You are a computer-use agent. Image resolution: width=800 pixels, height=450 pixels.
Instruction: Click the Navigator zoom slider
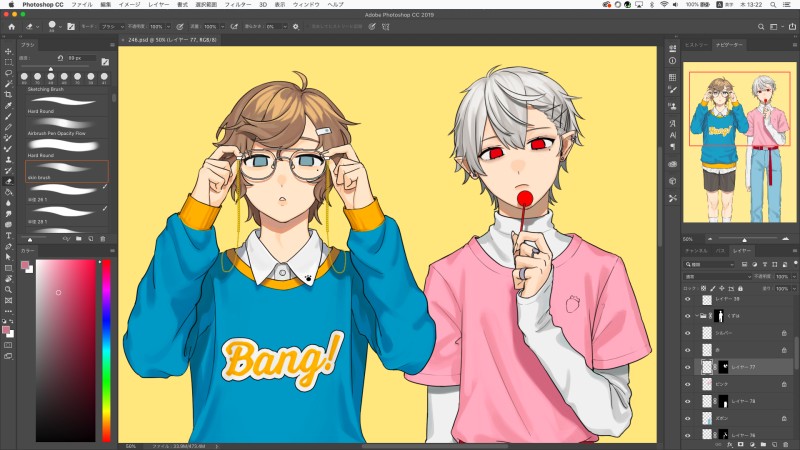click(744, 239)
